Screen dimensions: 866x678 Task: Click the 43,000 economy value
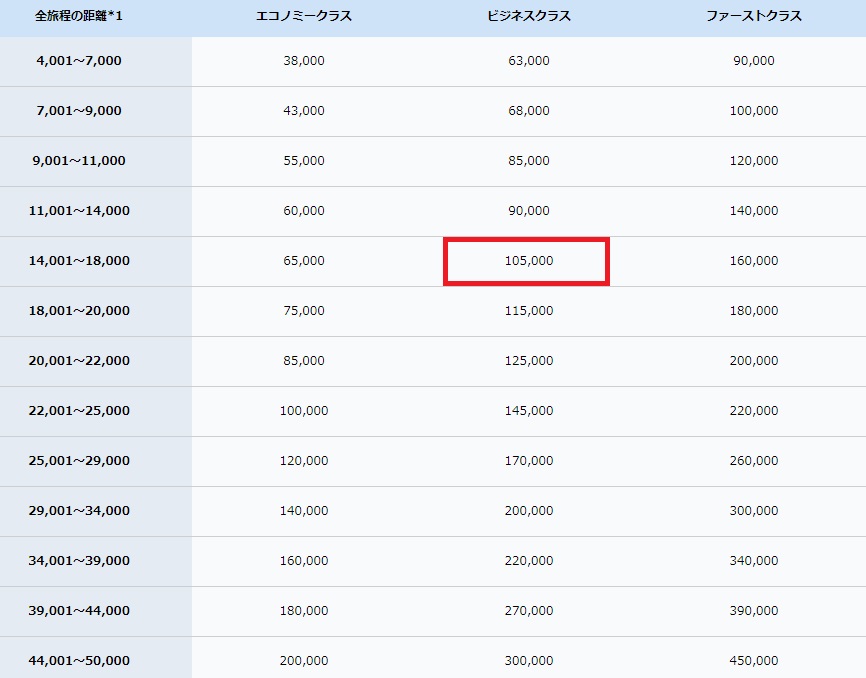304,110
